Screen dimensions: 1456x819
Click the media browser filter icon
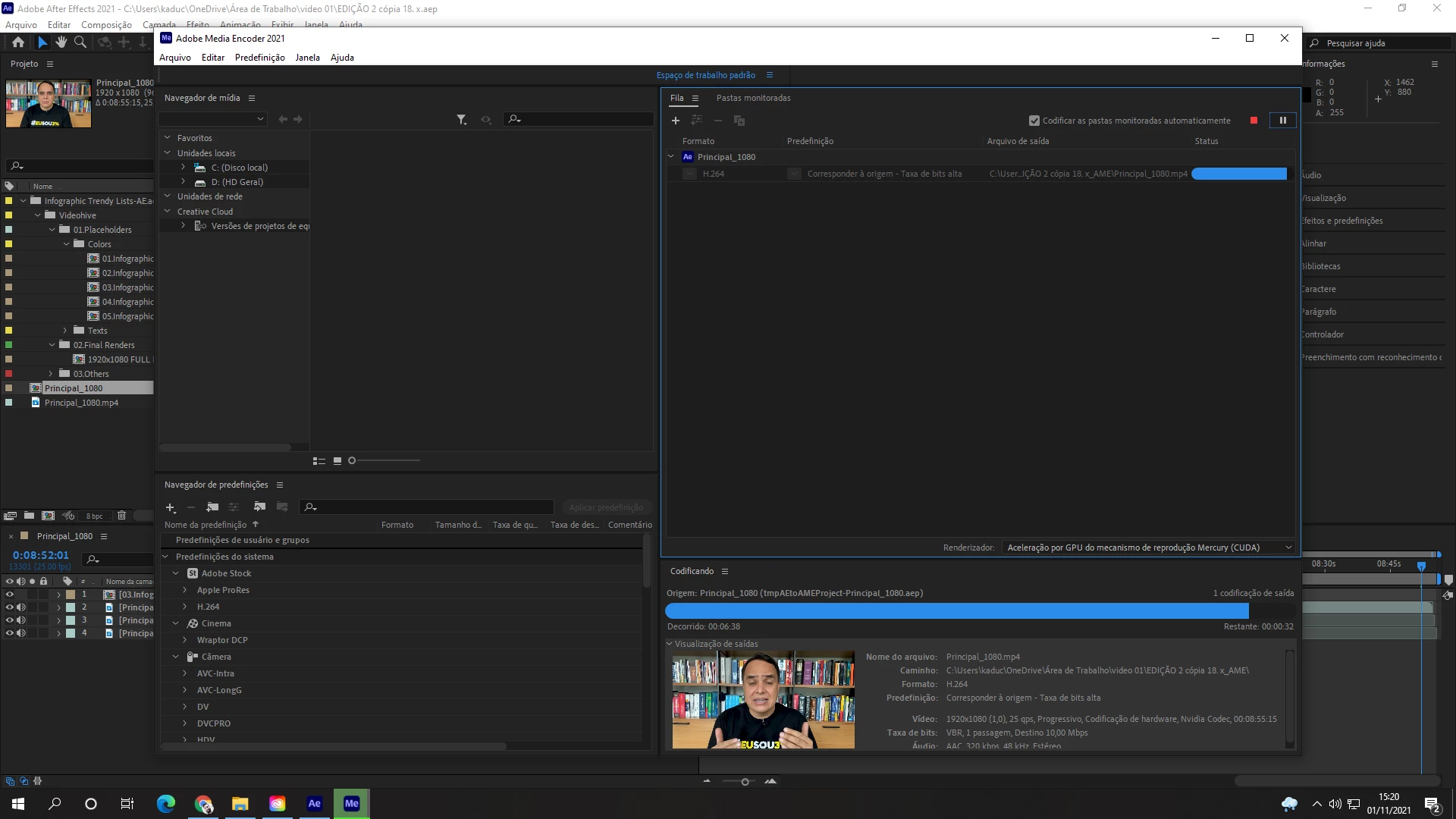pos(461,119)
